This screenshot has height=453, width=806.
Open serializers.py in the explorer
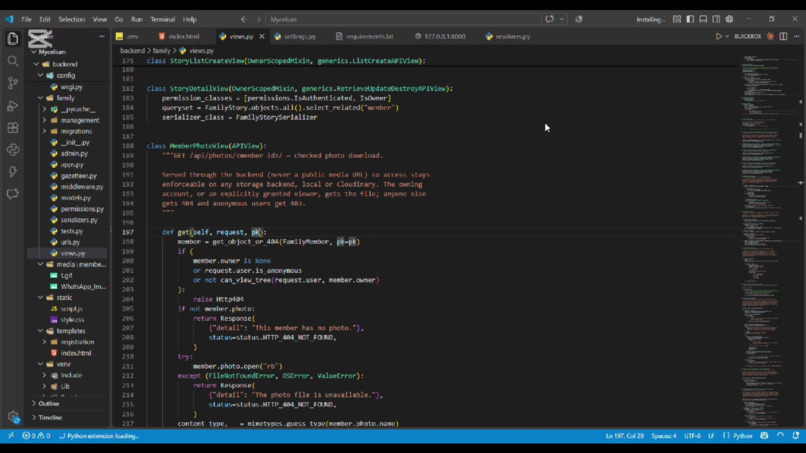[79, 220]
